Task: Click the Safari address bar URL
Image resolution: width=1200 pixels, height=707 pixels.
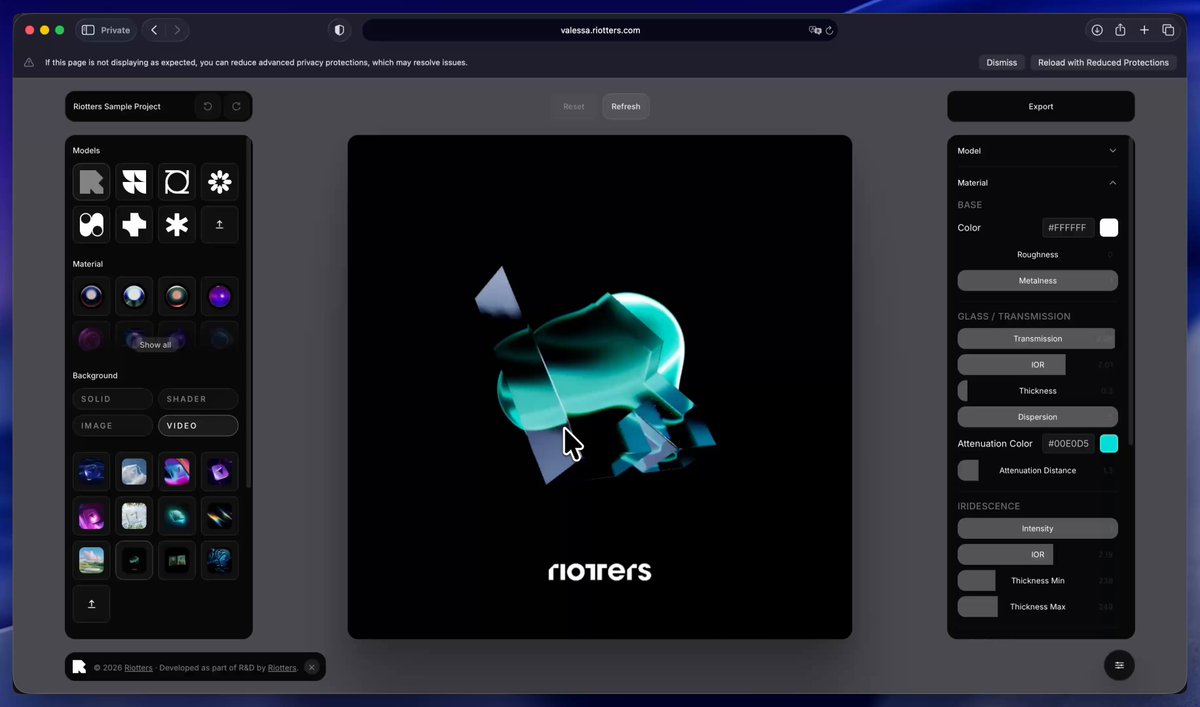Action: tap(600, 30)
